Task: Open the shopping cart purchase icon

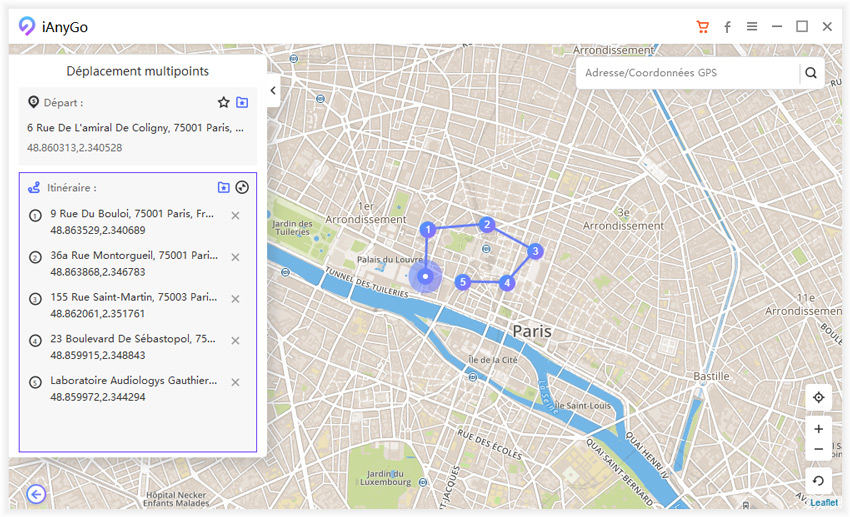Action: point(703,27)
